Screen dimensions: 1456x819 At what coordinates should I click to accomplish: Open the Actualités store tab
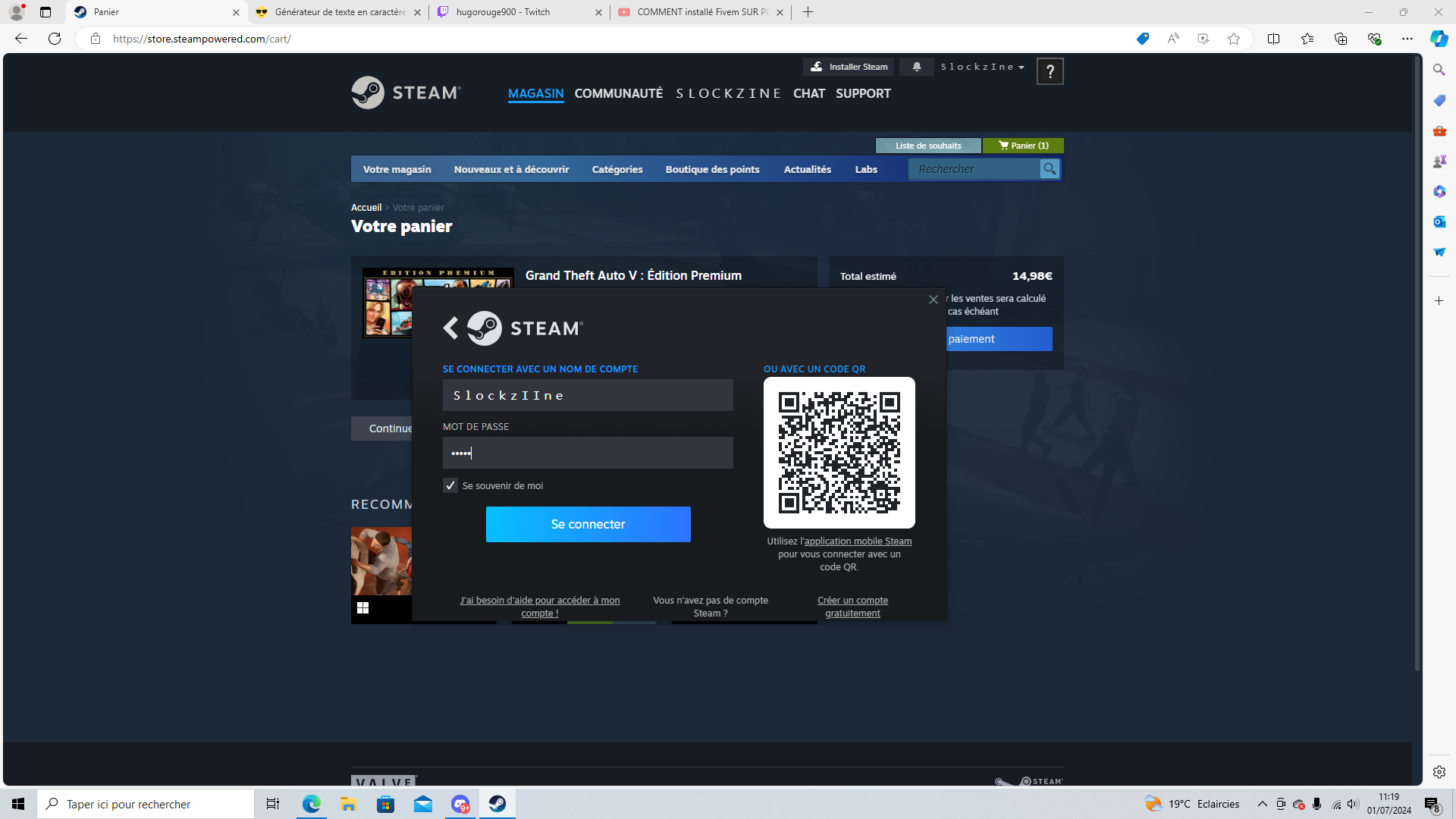[807, 169]
